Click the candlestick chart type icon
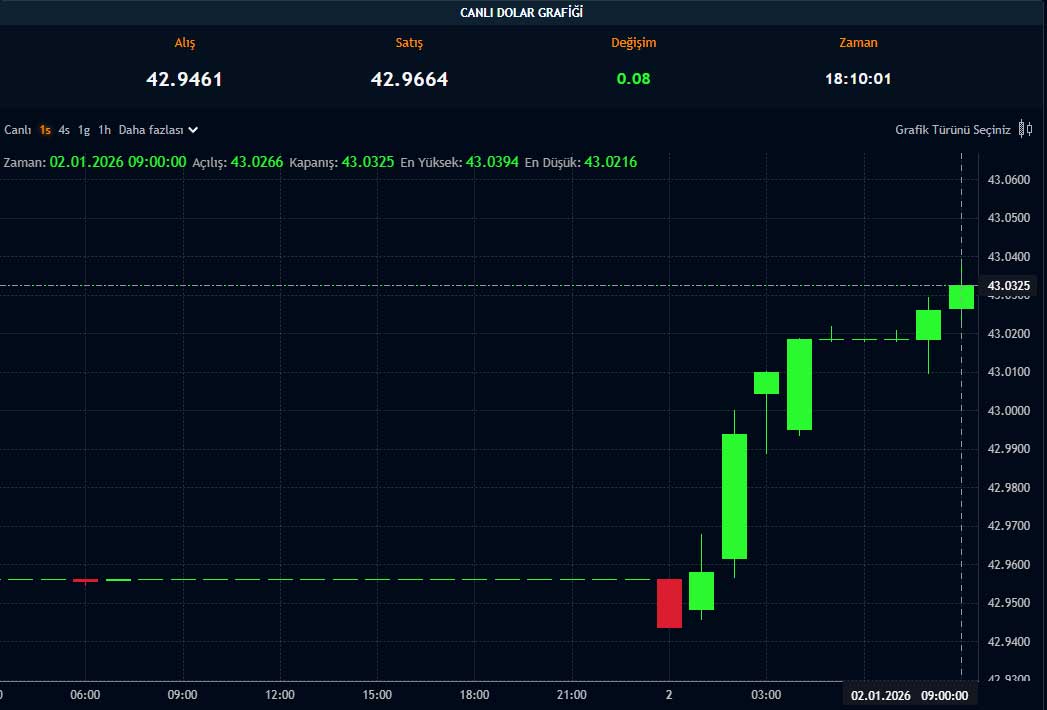1047x710 pixels. (1025, 129)
